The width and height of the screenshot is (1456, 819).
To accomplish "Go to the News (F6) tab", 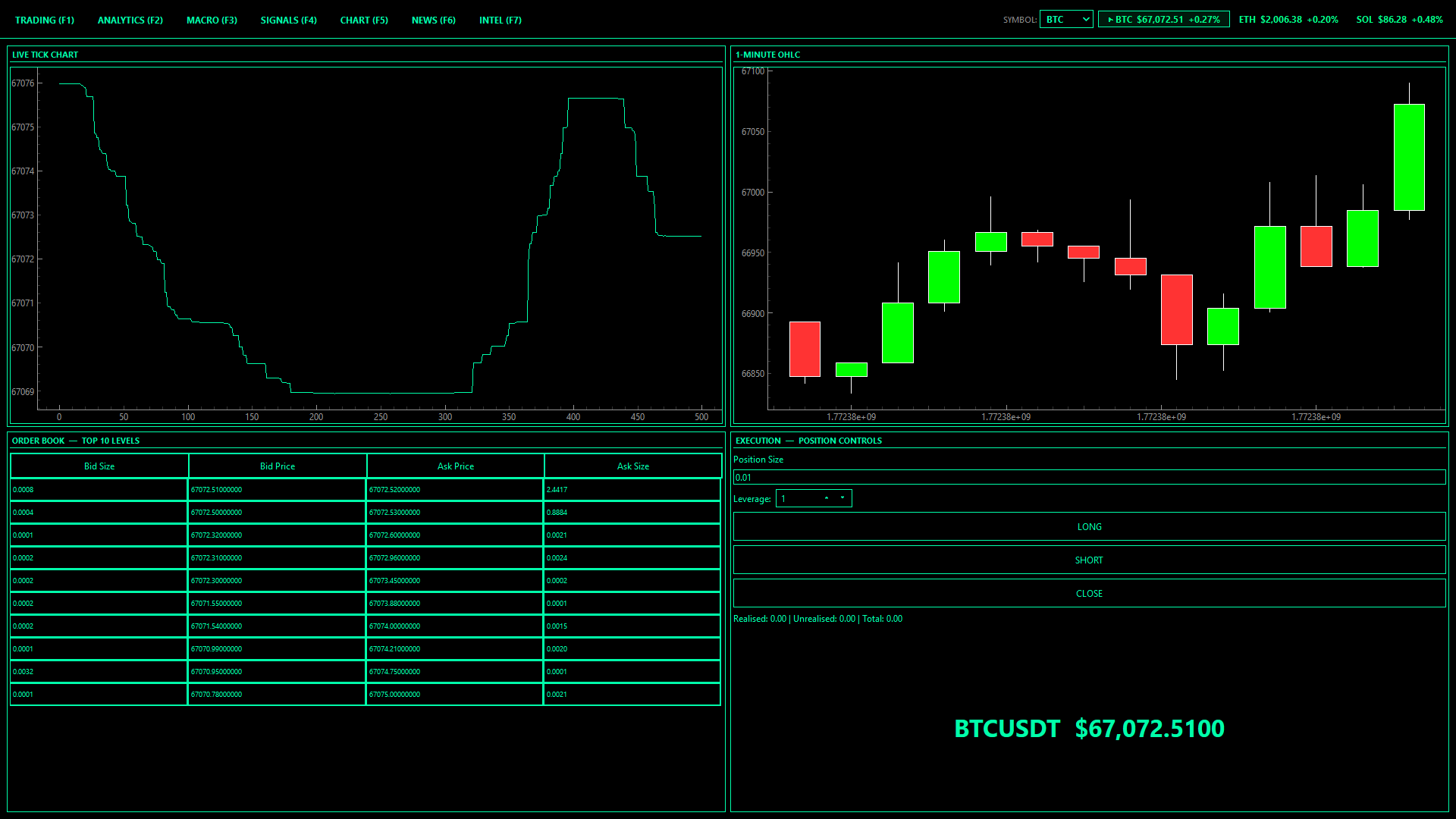I will (x=433, y=20).
